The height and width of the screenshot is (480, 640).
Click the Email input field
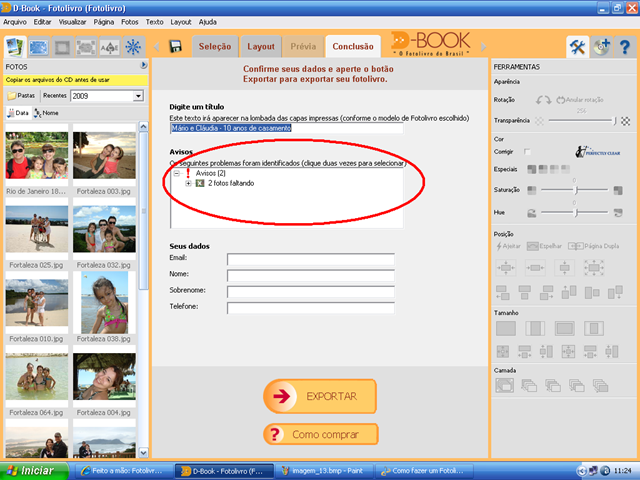coord(311,259)
